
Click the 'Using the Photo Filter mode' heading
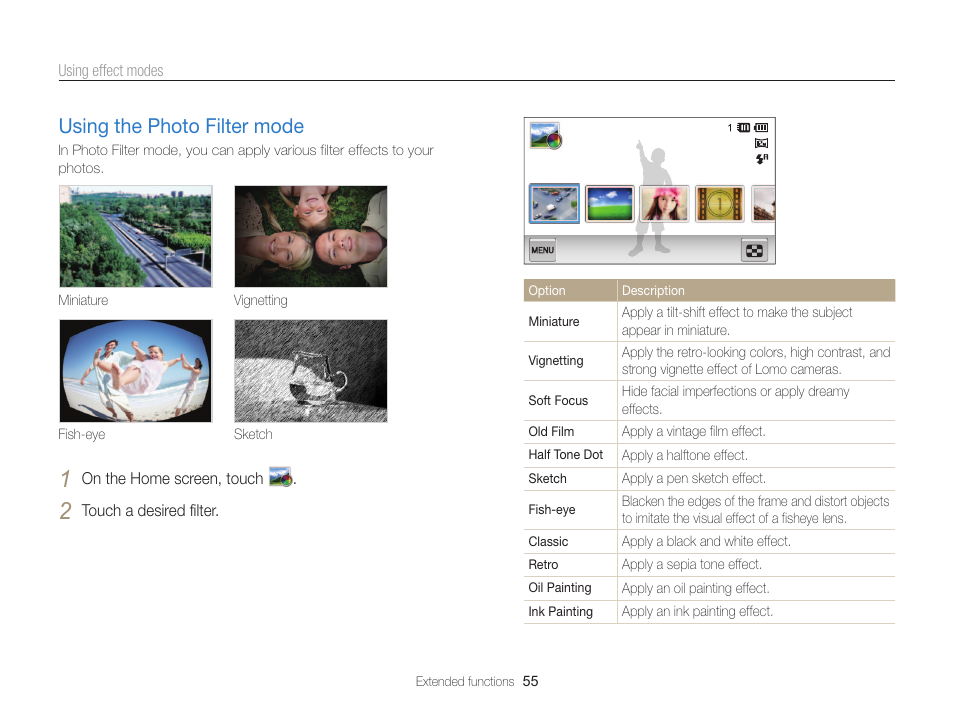tap(181, 126)
